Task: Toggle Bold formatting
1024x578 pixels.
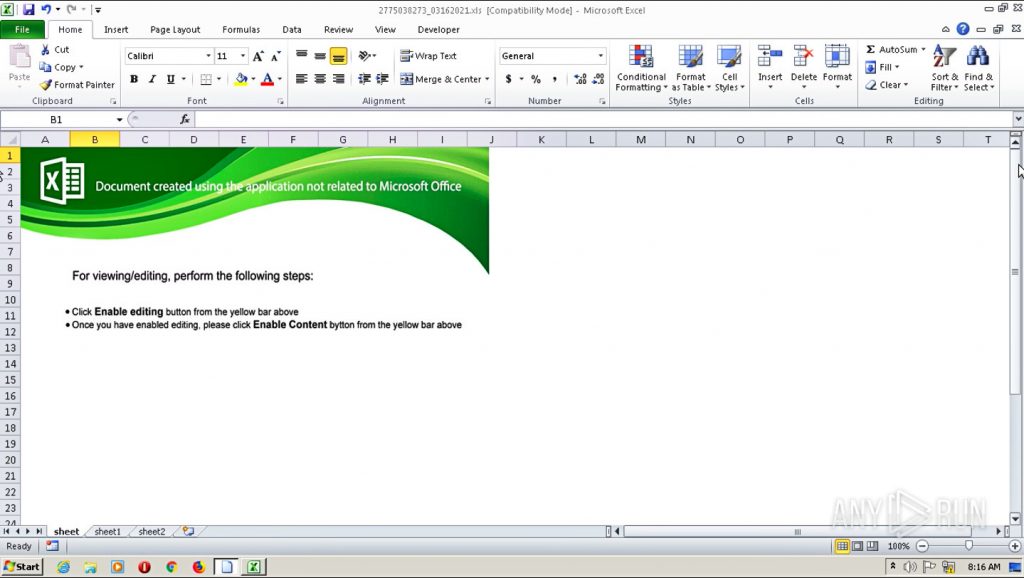Action: click(134, 79)
